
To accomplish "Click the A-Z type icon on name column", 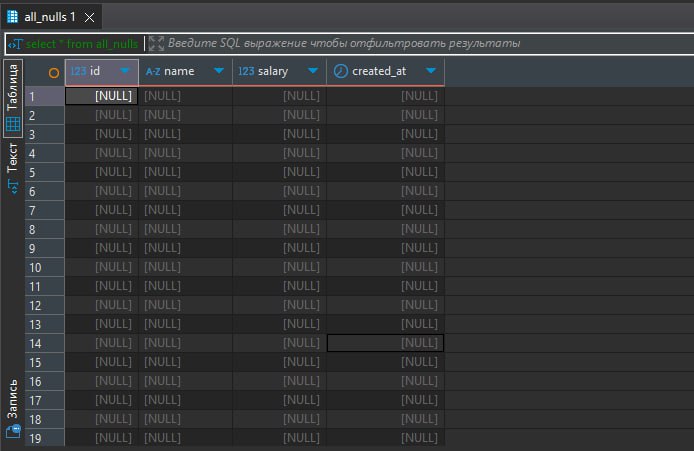I will click(153, 72).
